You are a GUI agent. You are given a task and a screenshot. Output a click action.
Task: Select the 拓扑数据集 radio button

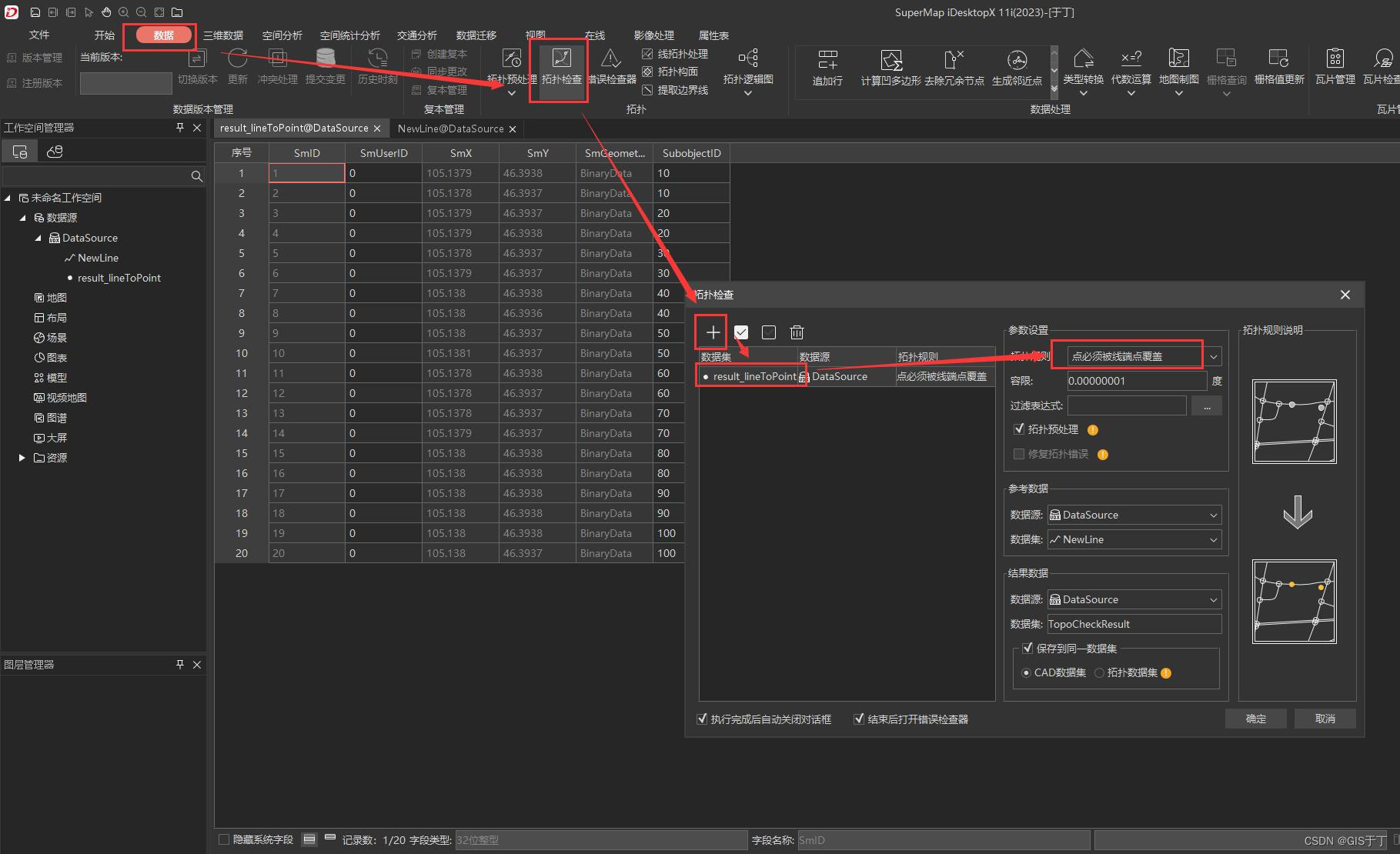1099,673
